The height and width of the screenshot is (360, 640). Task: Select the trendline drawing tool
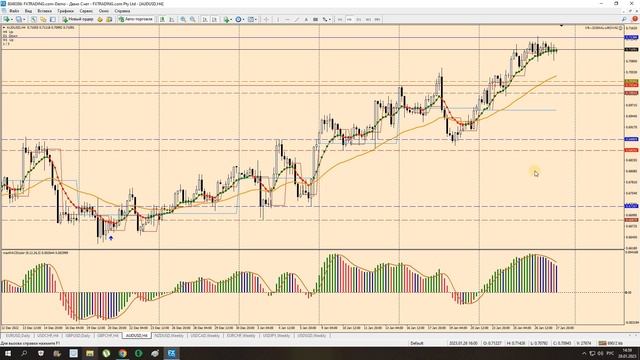pyautogui.click(x=297, y=19)
